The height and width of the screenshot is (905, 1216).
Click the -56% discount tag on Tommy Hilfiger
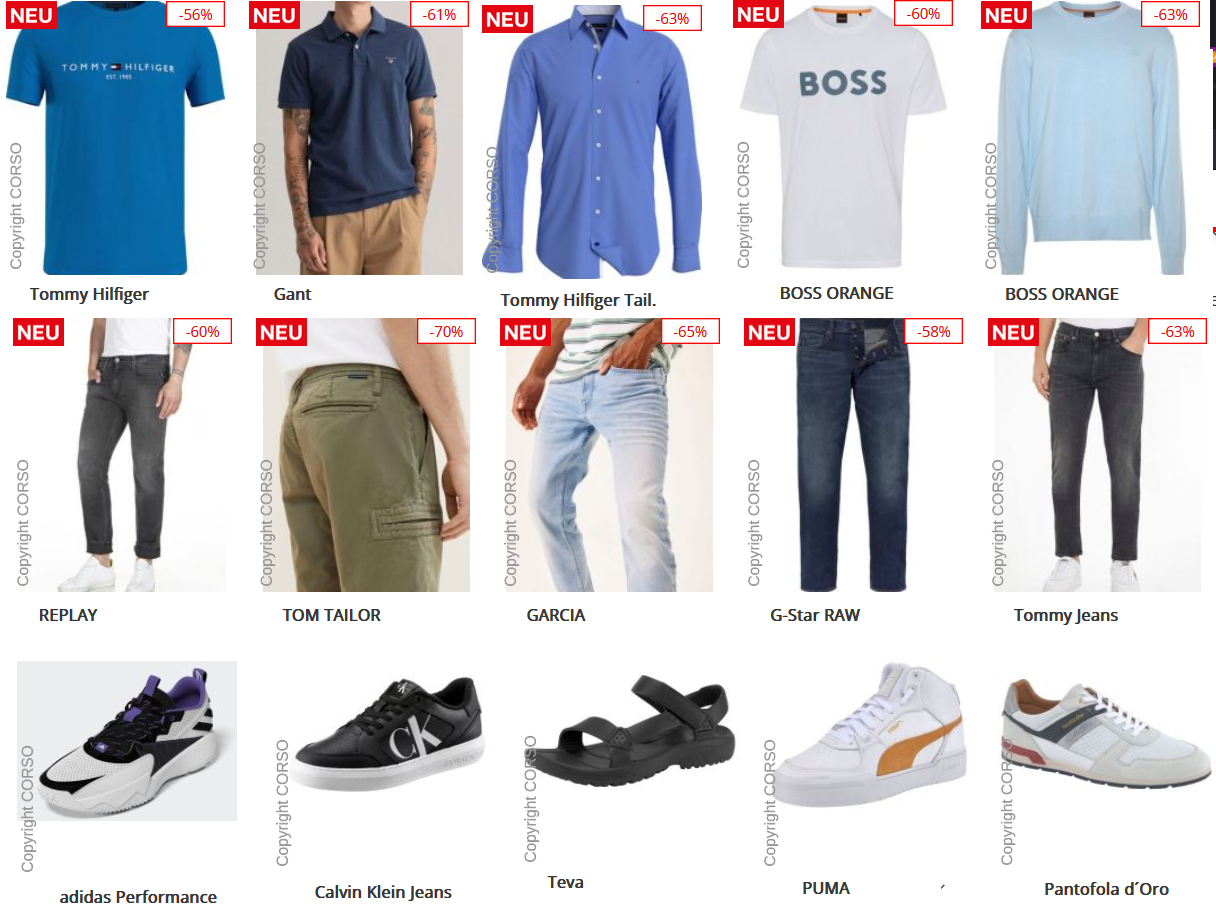click(x=196, y=14)
